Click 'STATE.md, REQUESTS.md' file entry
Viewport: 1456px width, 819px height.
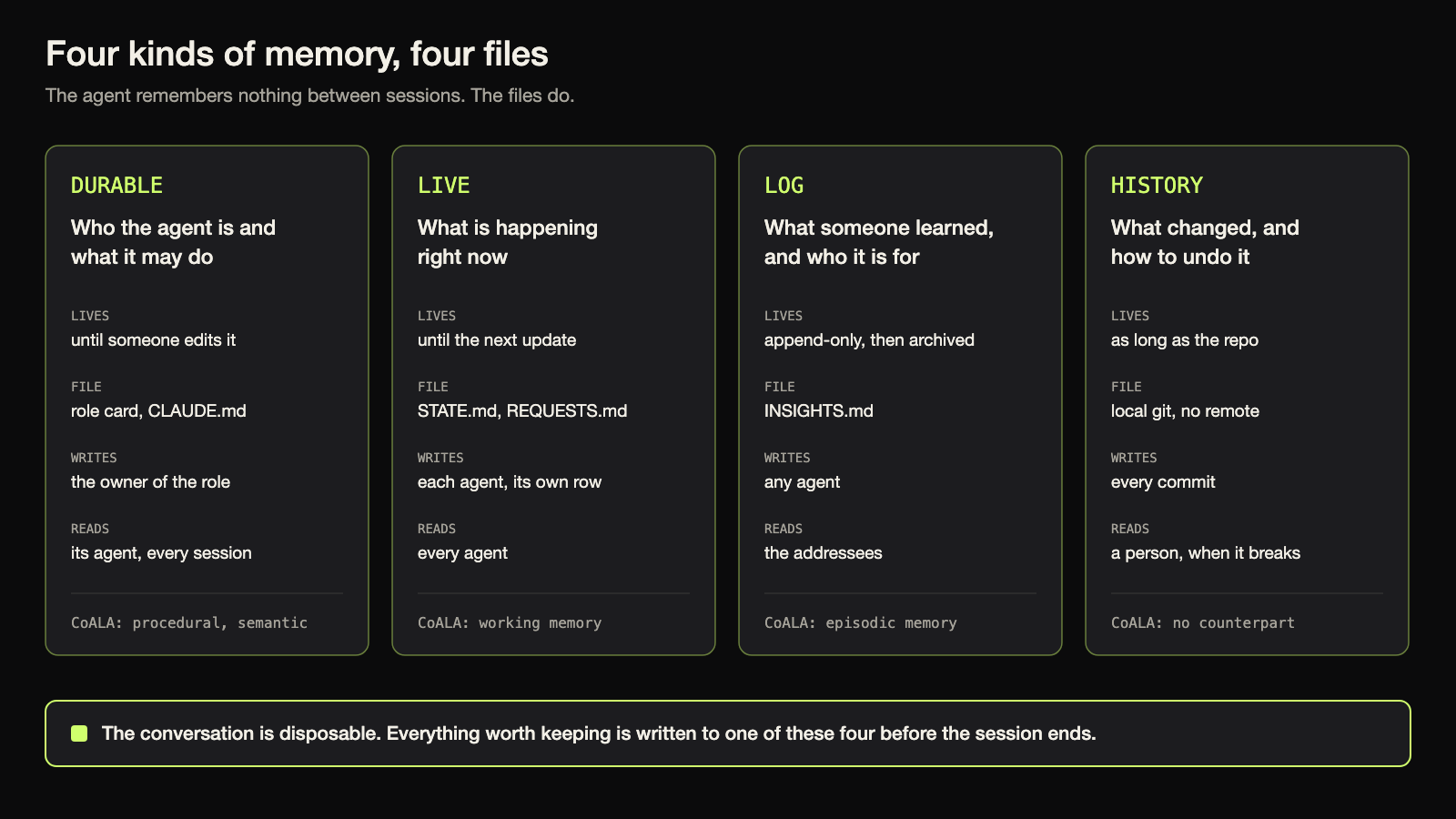(x=522, y=411)
